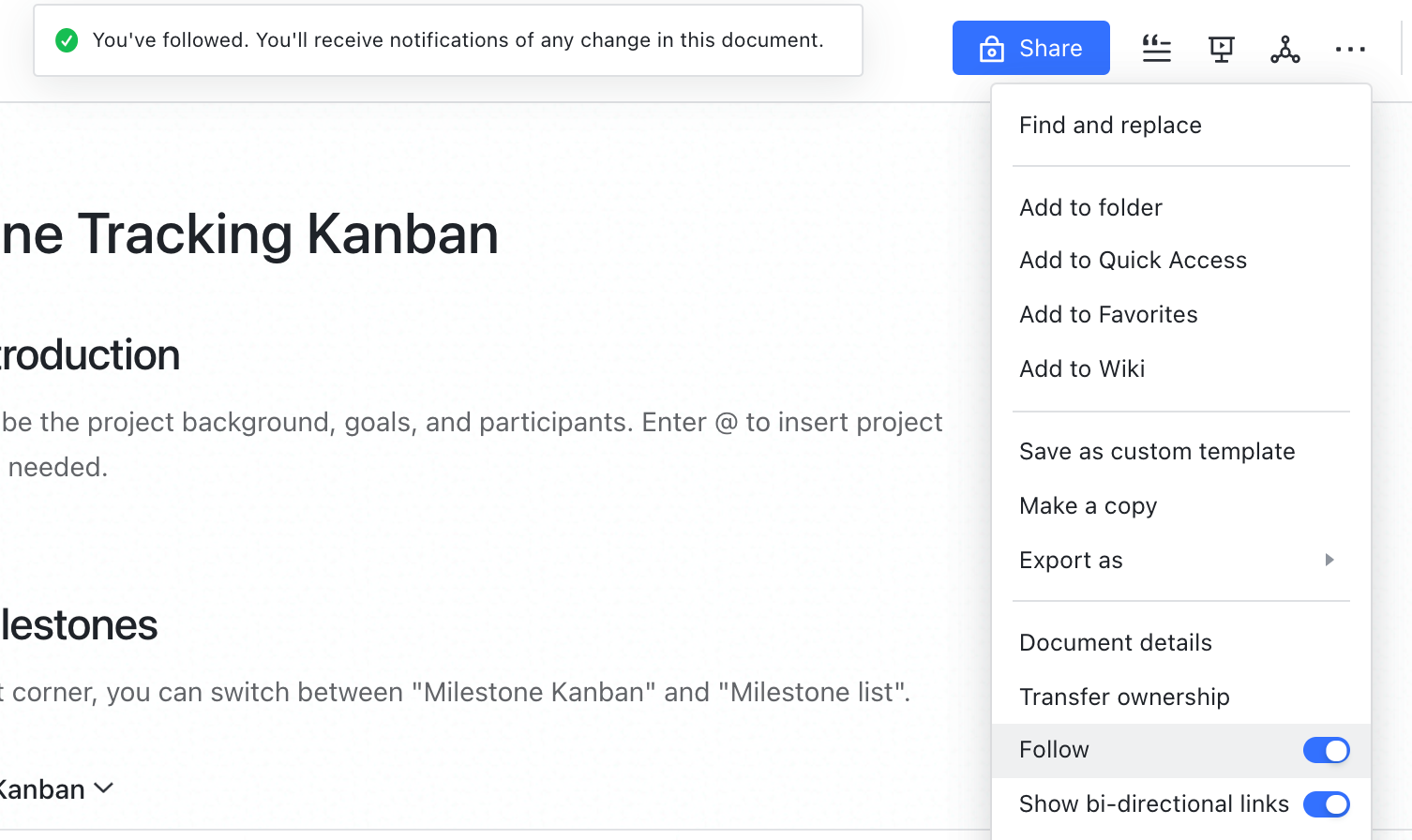Turn off the Follow toggle
The image size is (1412, 840).
(1326, 750)
